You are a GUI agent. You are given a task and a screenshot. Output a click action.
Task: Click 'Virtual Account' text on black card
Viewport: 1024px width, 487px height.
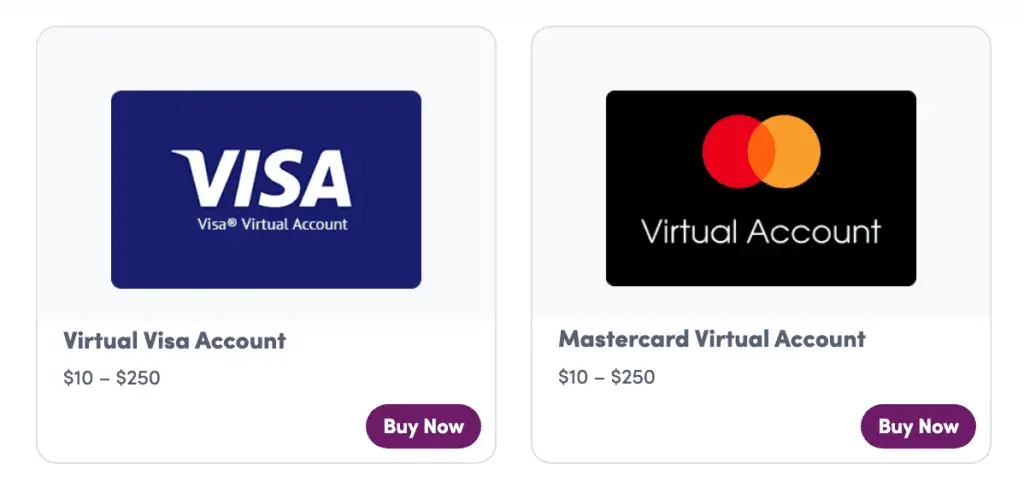[761, 232]
